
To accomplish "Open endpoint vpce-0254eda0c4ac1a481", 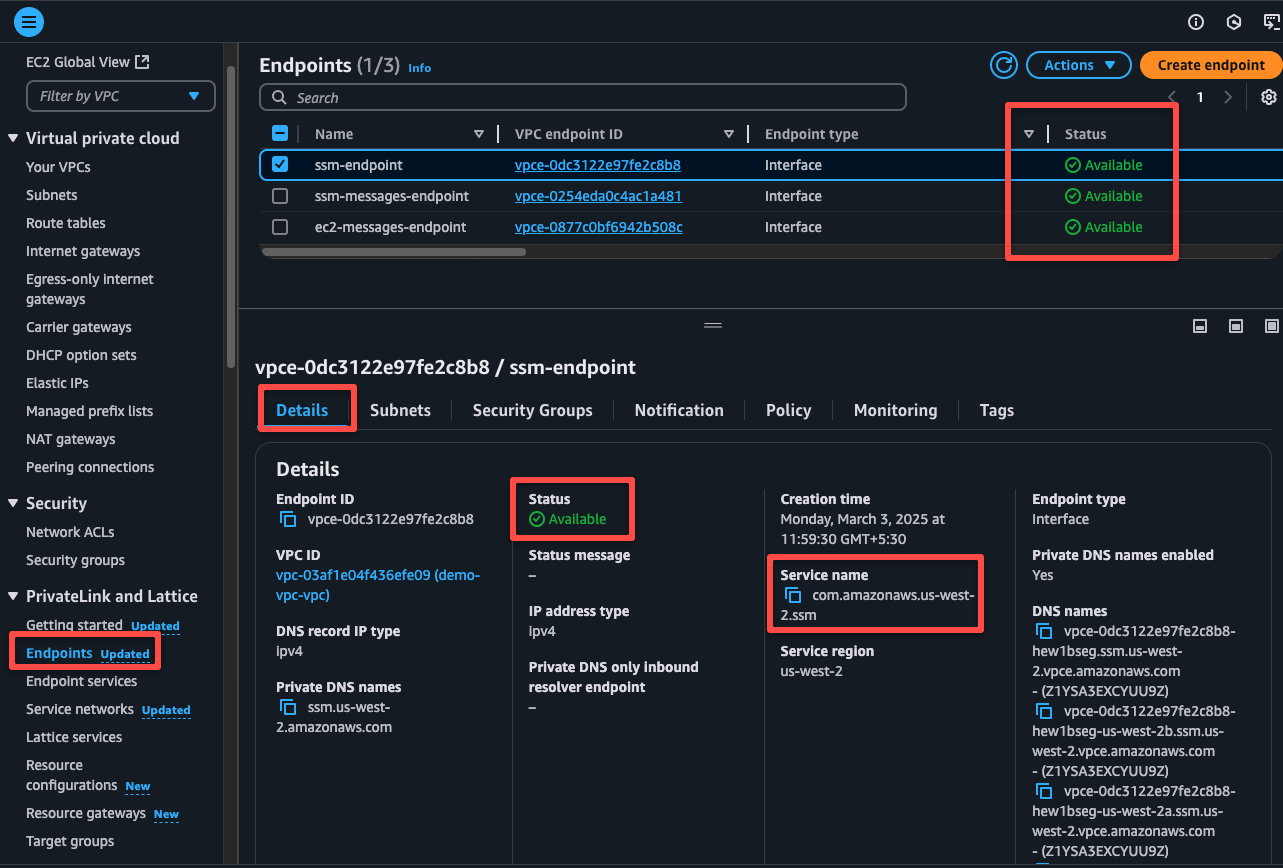I will (x=598, y=196).
